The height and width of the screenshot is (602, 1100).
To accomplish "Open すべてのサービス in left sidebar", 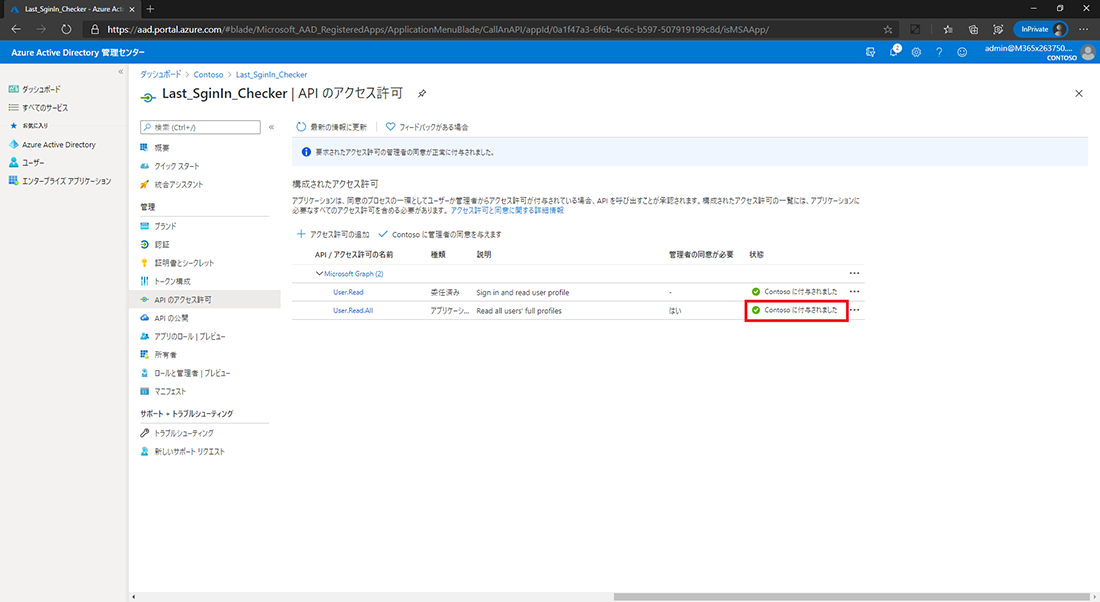I will (x=39, y=107).
